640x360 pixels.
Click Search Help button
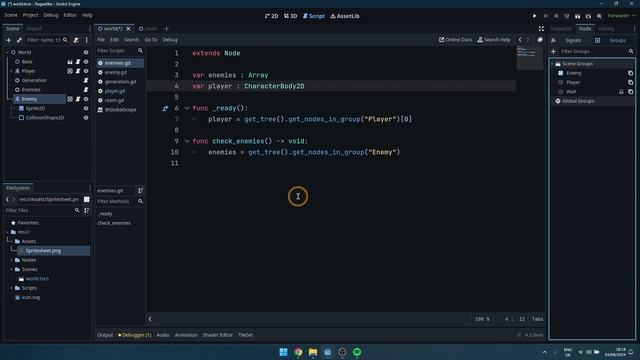tap(493, 40)
